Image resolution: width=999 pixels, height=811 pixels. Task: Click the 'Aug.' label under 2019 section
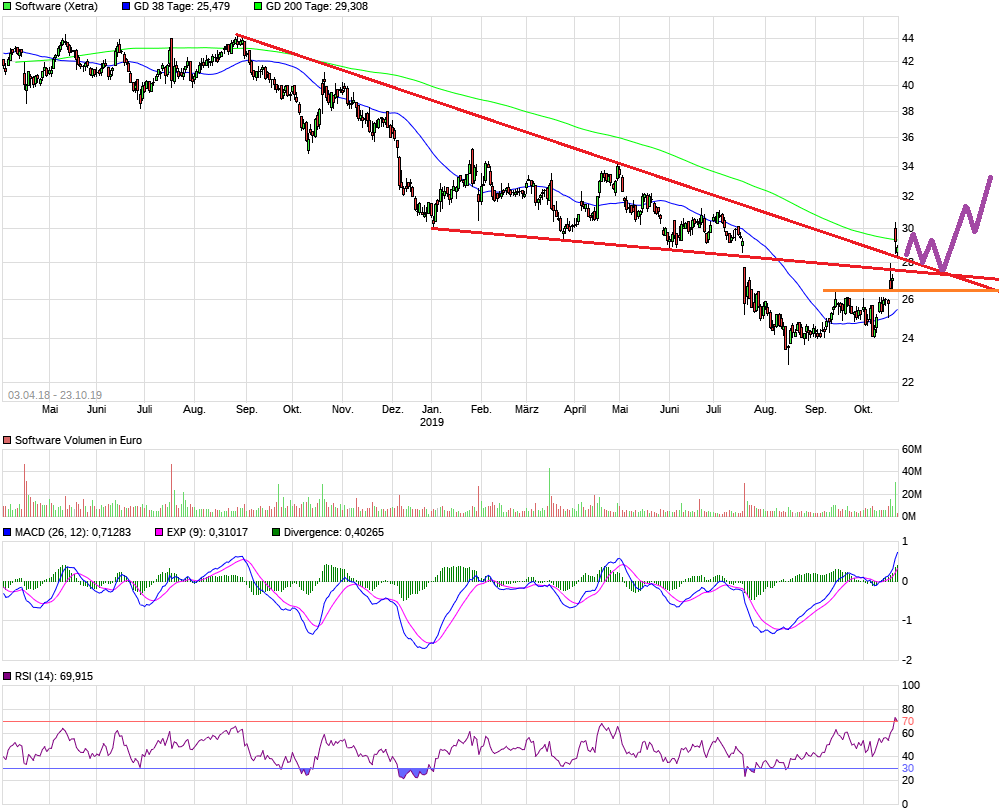coord(765,409)
